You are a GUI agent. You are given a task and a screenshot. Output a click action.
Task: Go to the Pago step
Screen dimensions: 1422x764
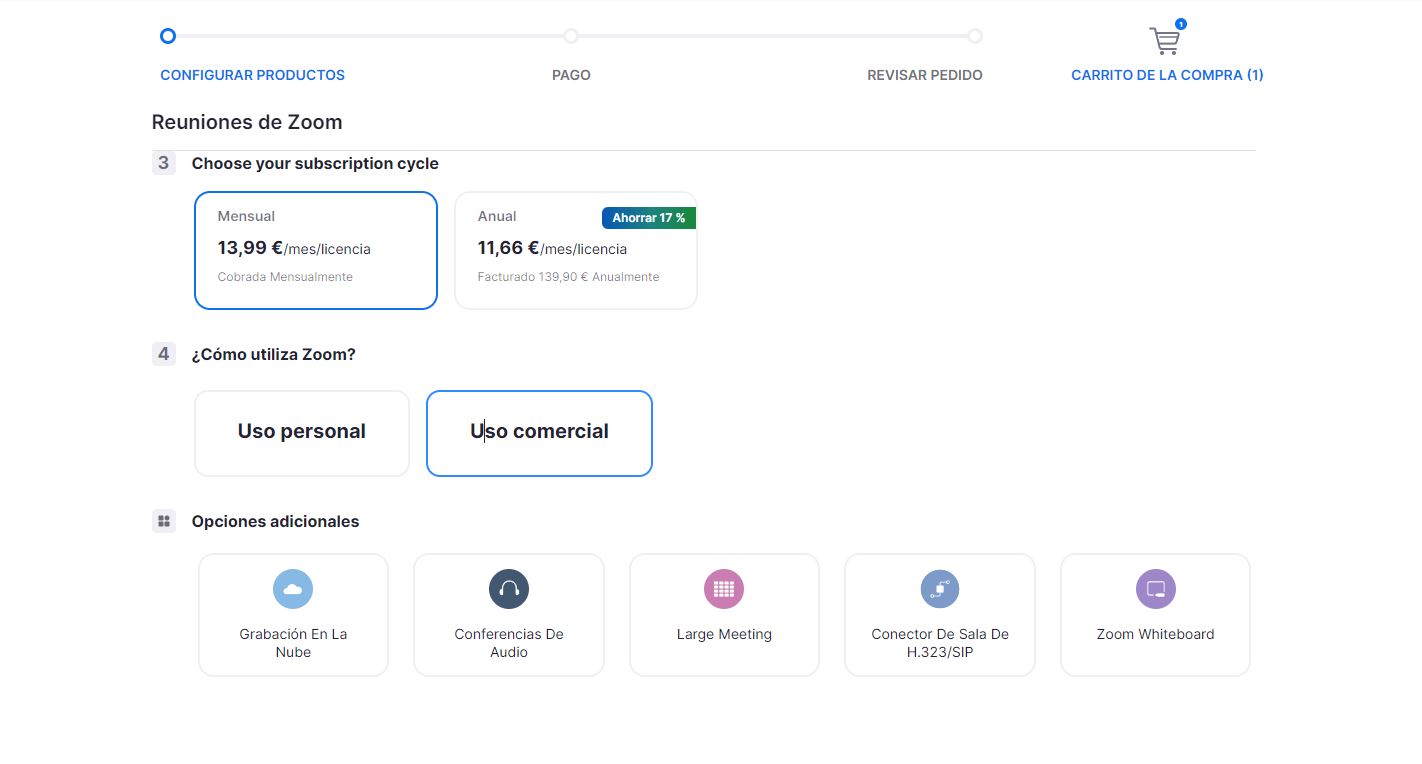click(571, 75)
